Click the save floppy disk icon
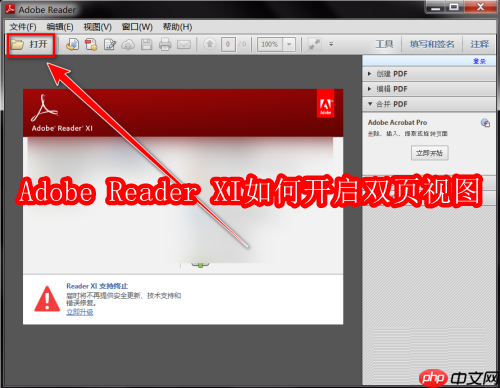The width and height of the screenshot is (500, 388). pyautogui.click(x=146, y=44)
